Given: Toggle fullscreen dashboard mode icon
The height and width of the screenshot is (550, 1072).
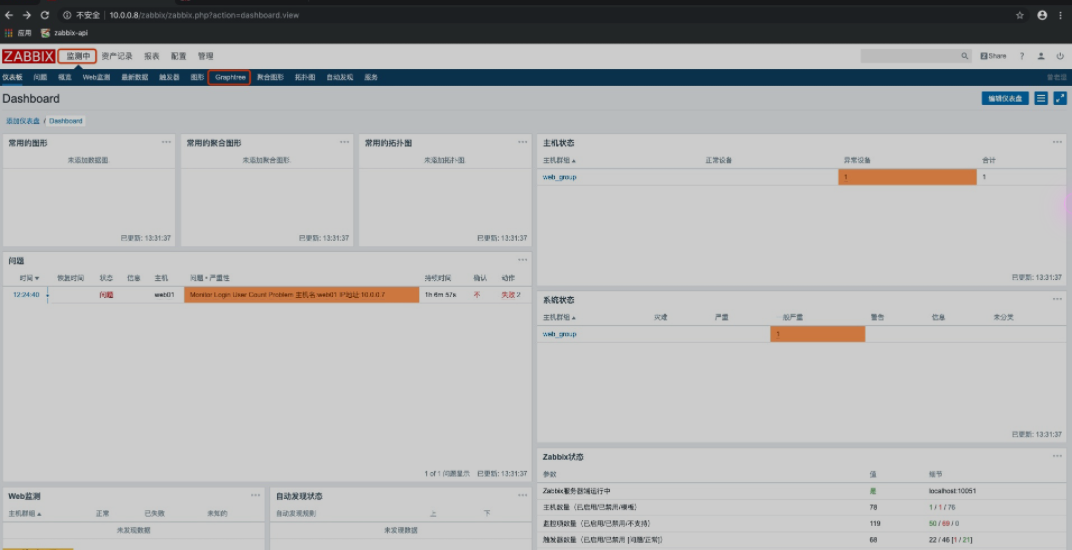Looking at the screenshot, I should coord(1060,99).
